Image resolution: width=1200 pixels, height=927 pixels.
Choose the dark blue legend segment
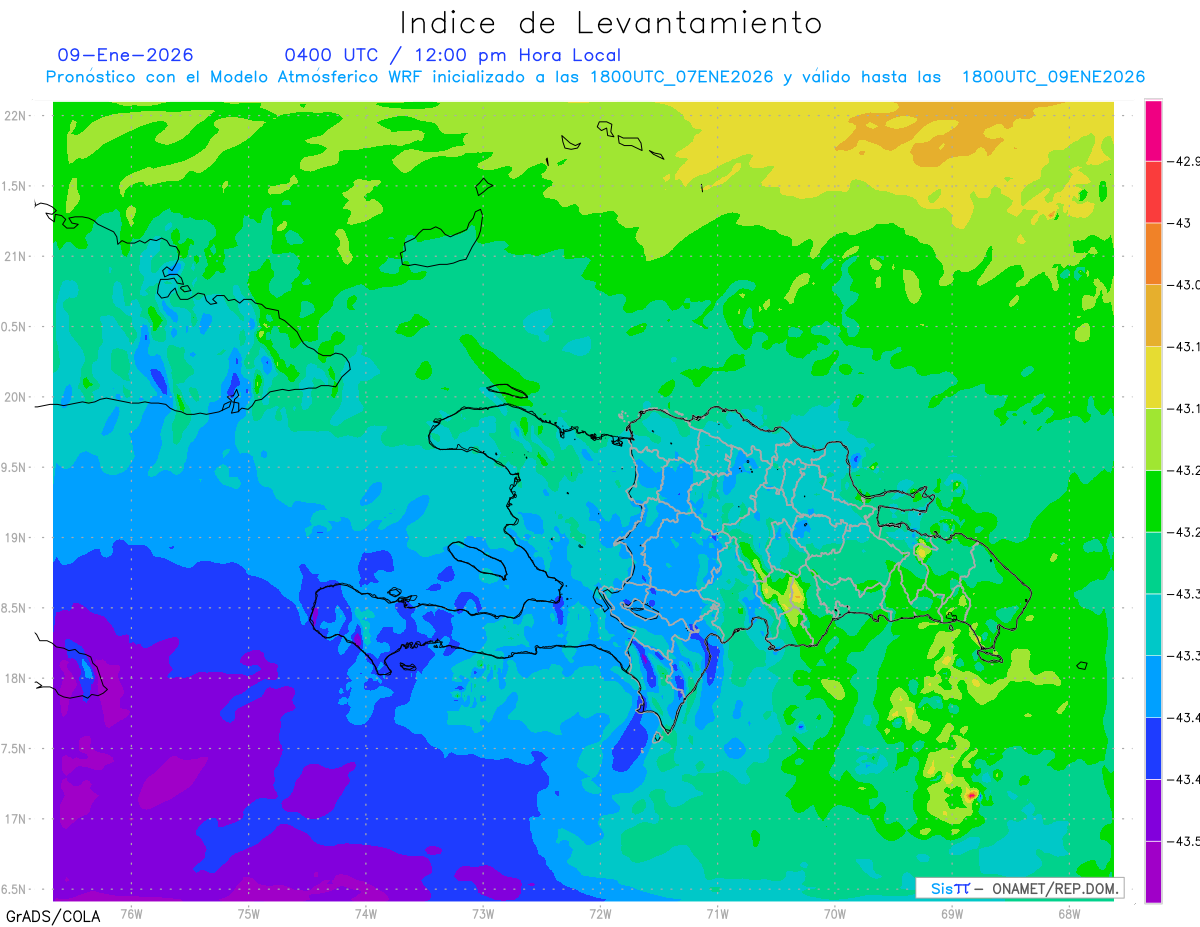coord(1153,748)
